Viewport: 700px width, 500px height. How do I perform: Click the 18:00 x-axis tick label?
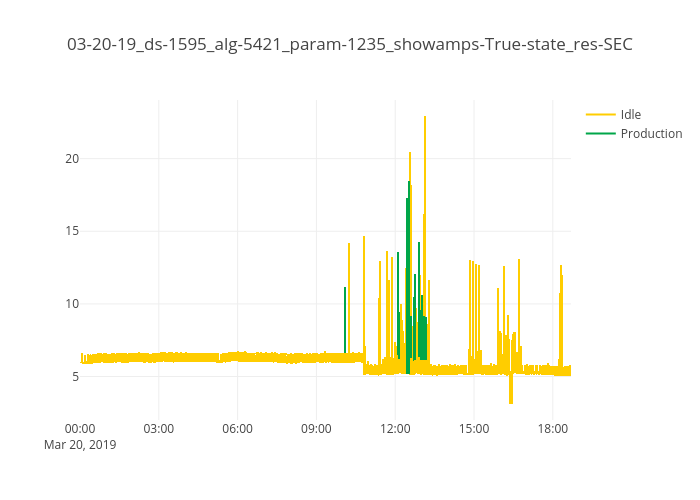click(x=552, y=429)
